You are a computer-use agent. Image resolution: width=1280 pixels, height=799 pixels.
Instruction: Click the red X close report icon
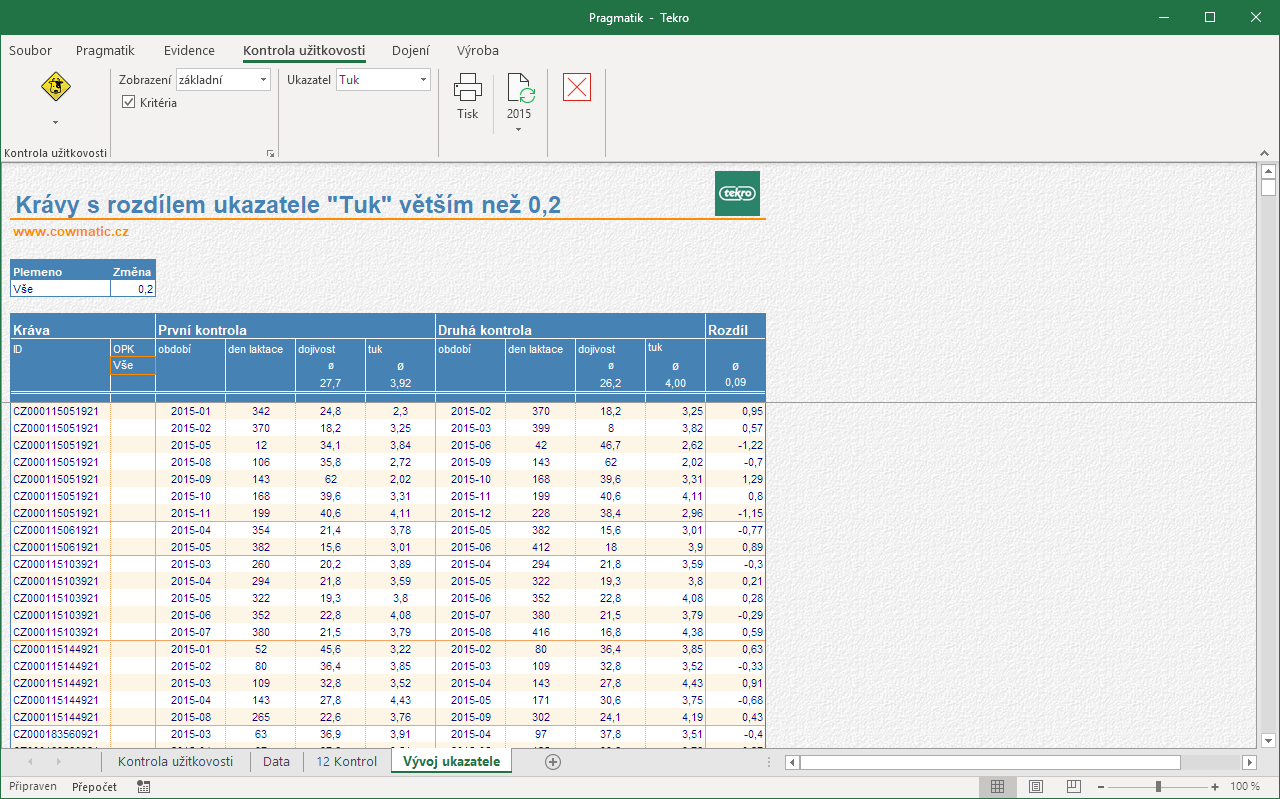click(577, 87)
